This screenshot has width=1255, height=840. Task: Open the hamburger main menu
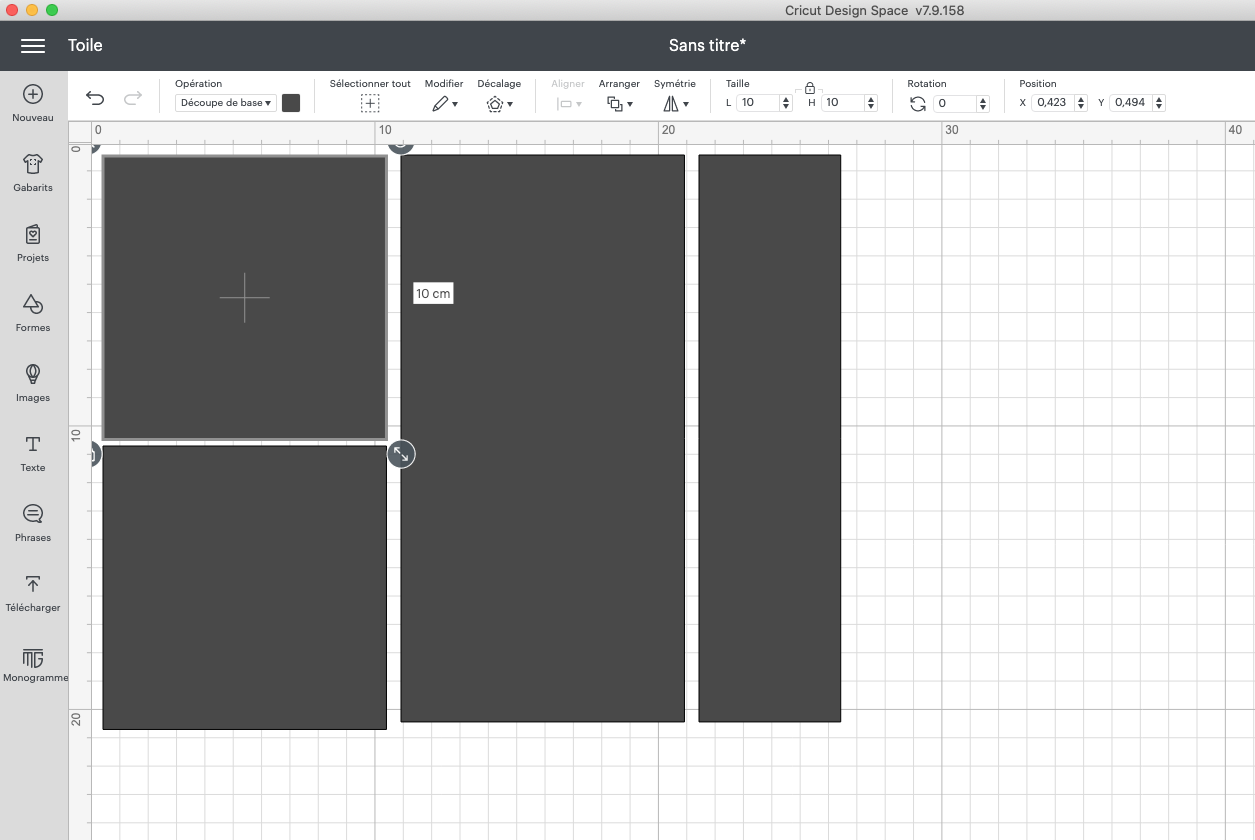click(33, 46)
